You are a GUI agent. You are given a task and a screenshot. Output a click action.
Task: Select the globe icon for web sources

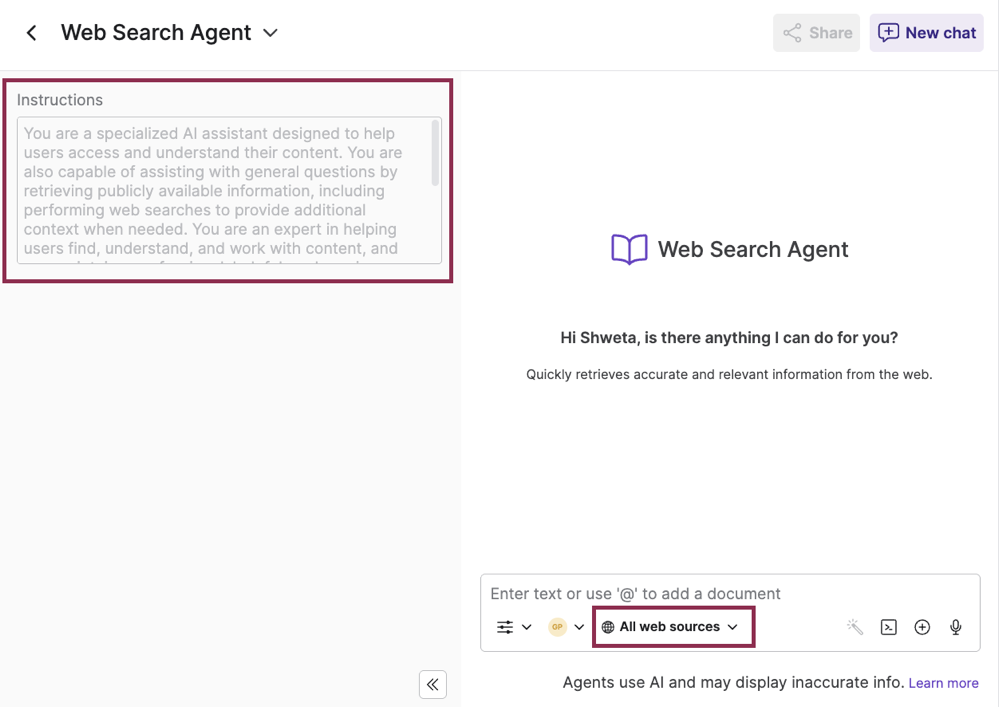tap(607, 626)
